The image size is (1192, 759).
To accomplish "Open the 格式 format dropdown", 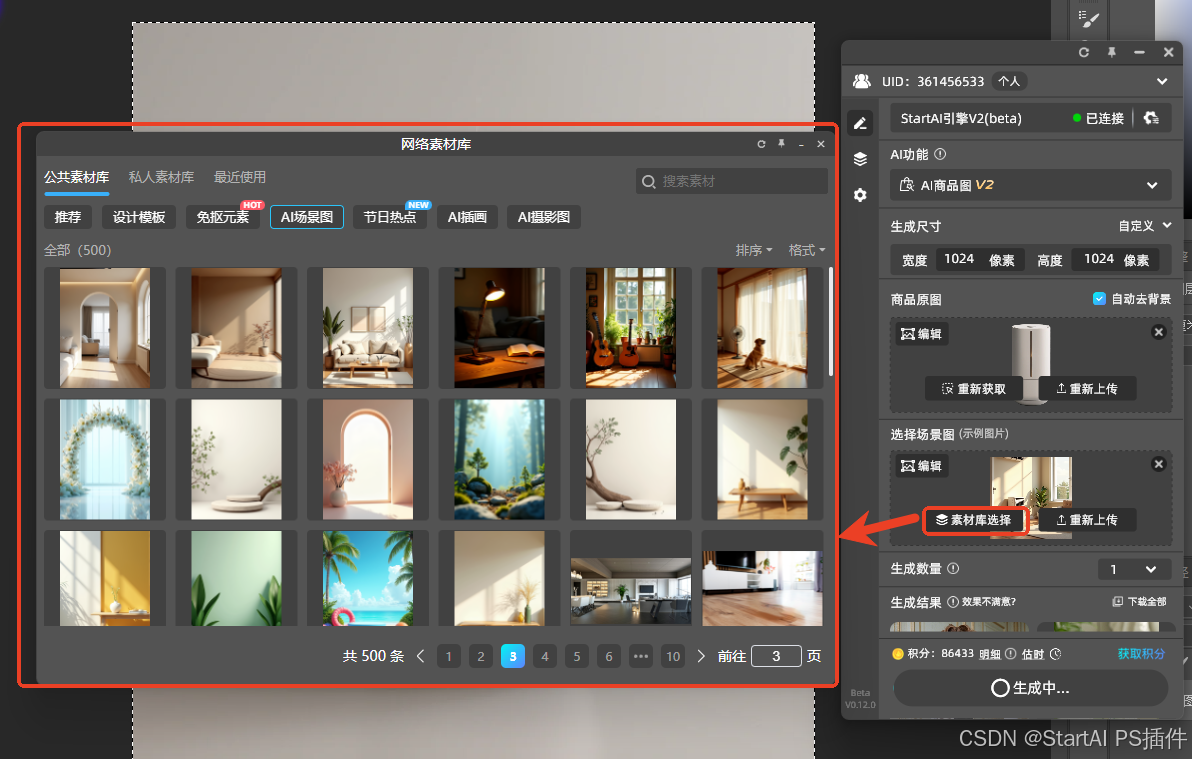I will click(807, 250).
